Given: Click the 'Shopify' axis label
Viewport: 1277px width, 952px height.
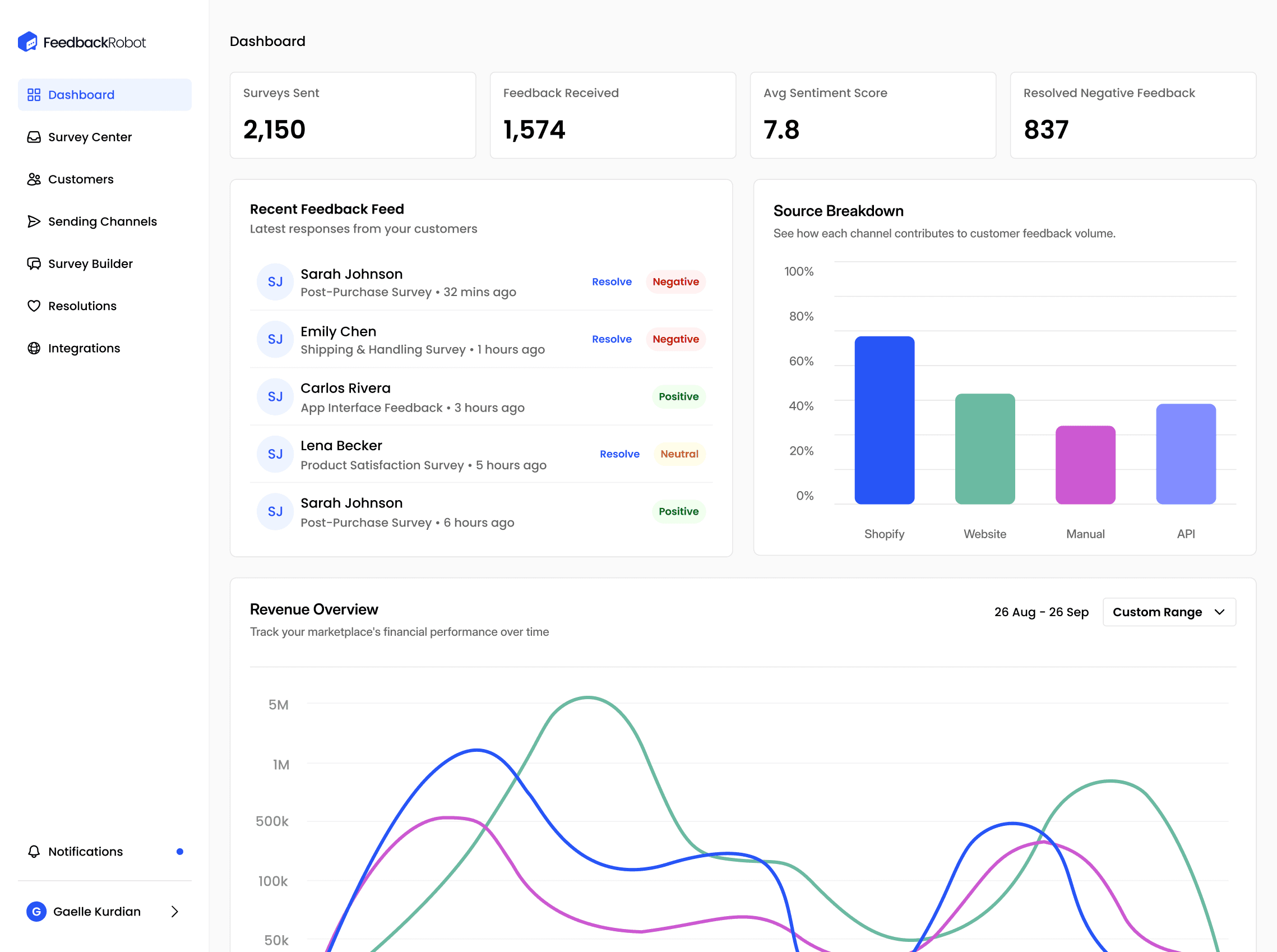Looking at the screenshot, I should pos(885,534).
